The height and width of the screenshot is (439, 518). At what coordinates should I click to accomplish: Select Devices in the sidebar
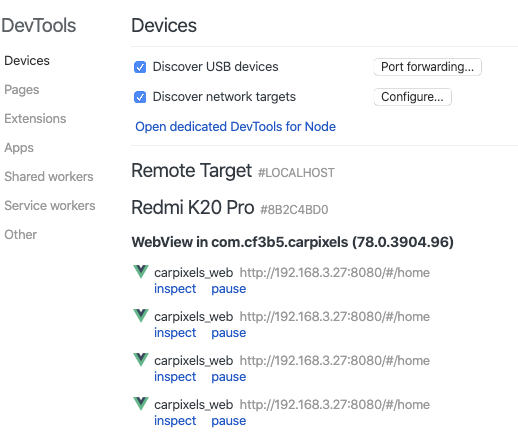[27, 61]
